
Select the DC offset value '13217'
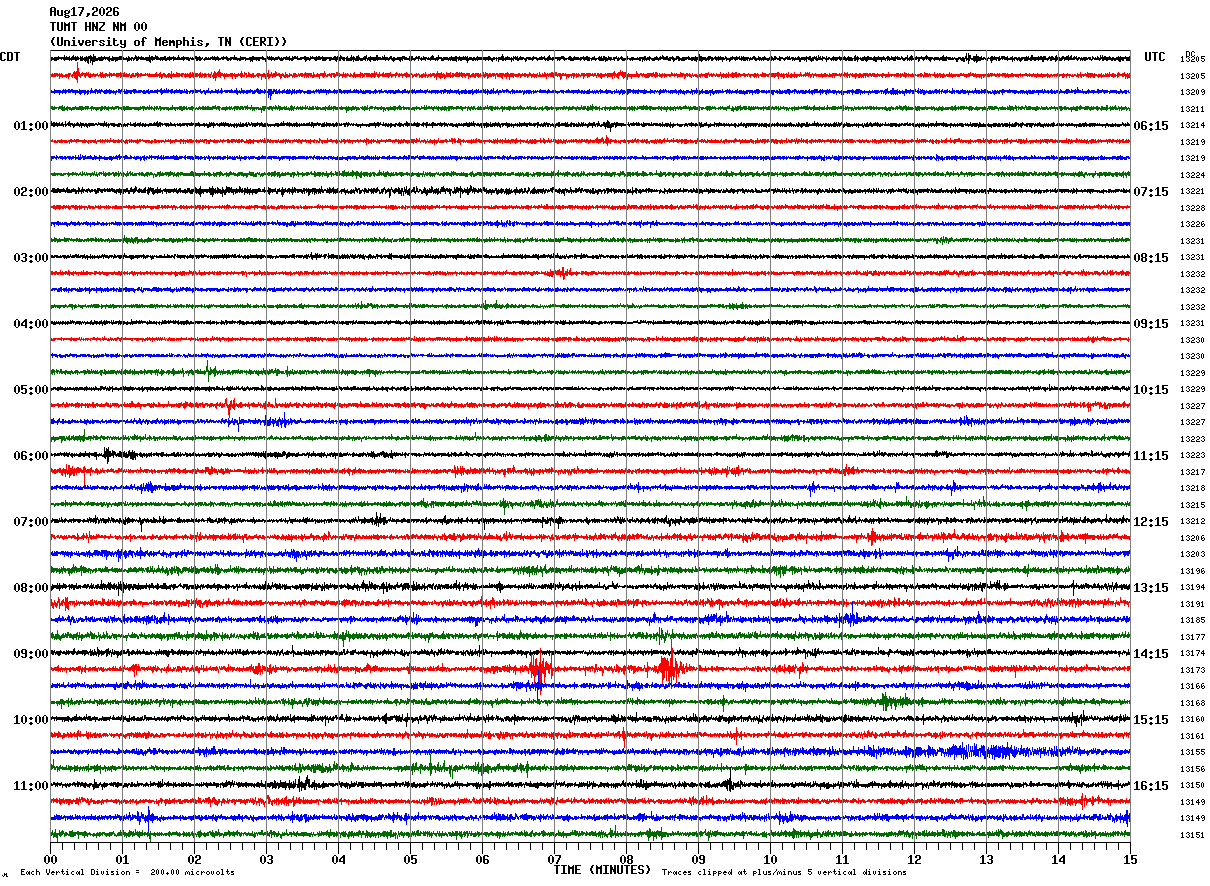coord(1192,472)
